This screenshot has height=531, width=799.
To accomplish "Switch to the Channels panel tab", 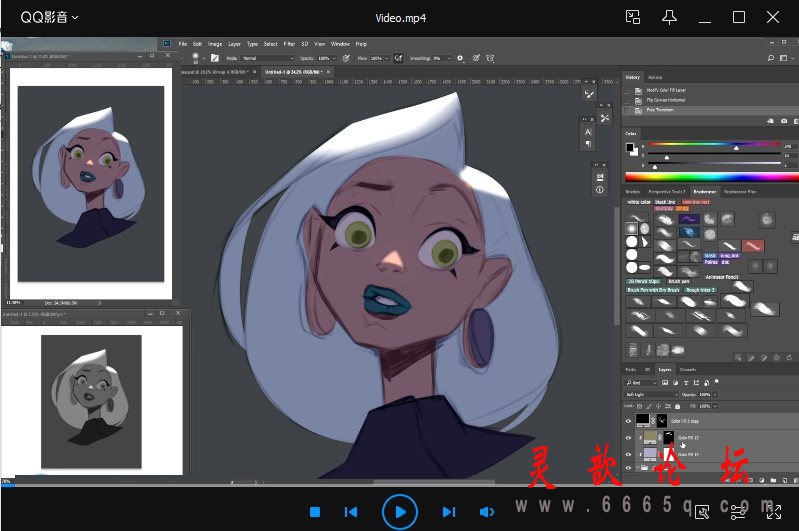I will point(687,369).
